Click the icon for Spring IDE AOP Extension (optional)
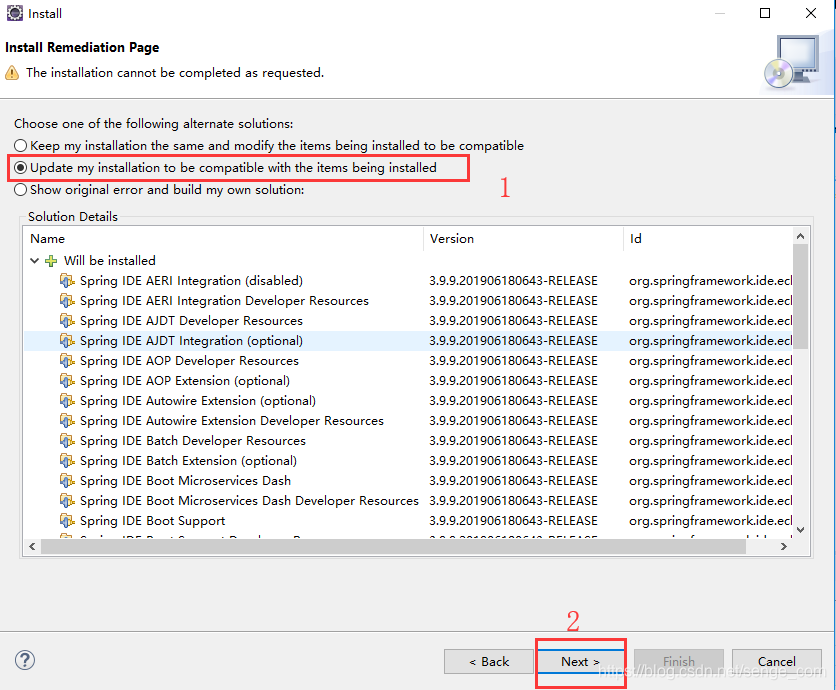 click(x=67, y=381)
